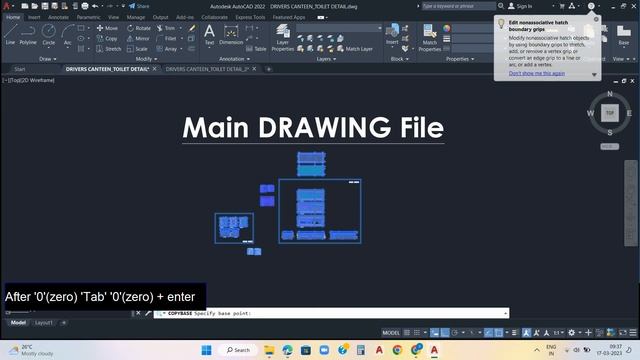This screenshot has height=360, width=640.
Task: Expand the Block panel dropdown
Action: coord(400,59)
